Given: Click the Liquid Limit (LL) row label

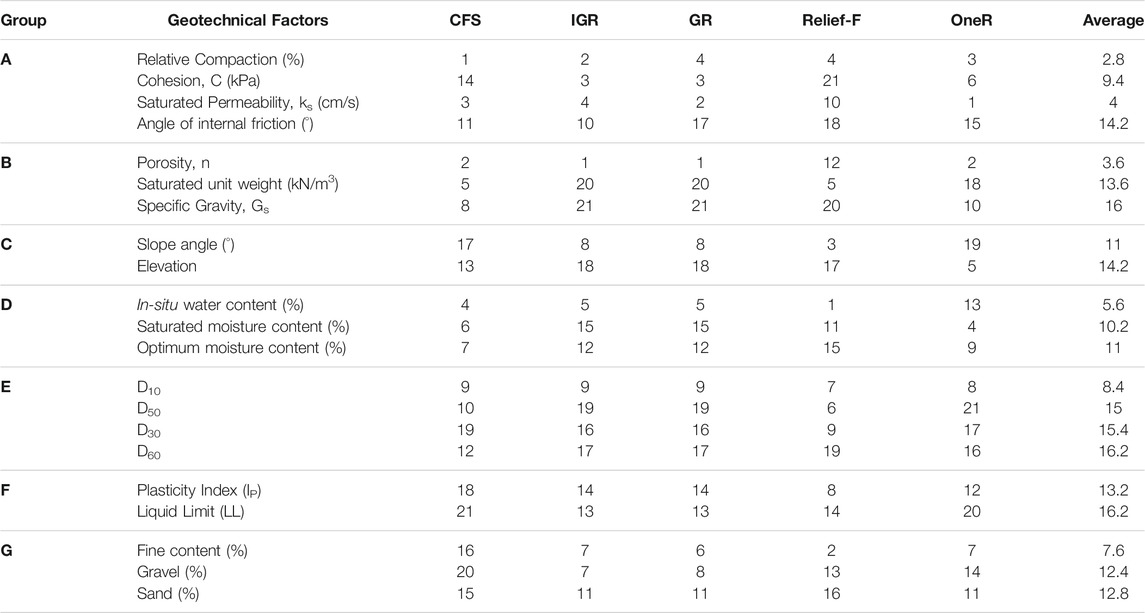Looking at the screenshot, I should click(190, 511).
